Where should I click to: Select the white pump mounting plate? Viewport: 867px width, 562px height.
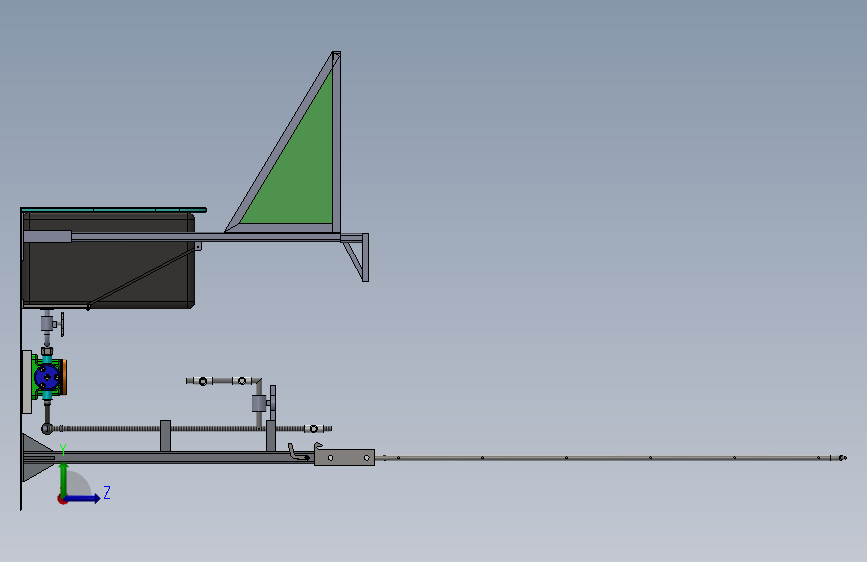point(27,382)
